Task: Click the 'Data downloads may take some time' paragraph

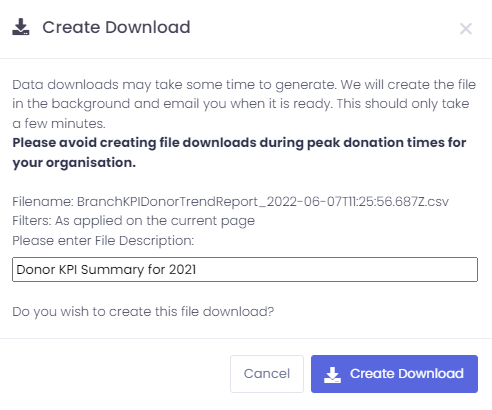Action: [244, 104]
